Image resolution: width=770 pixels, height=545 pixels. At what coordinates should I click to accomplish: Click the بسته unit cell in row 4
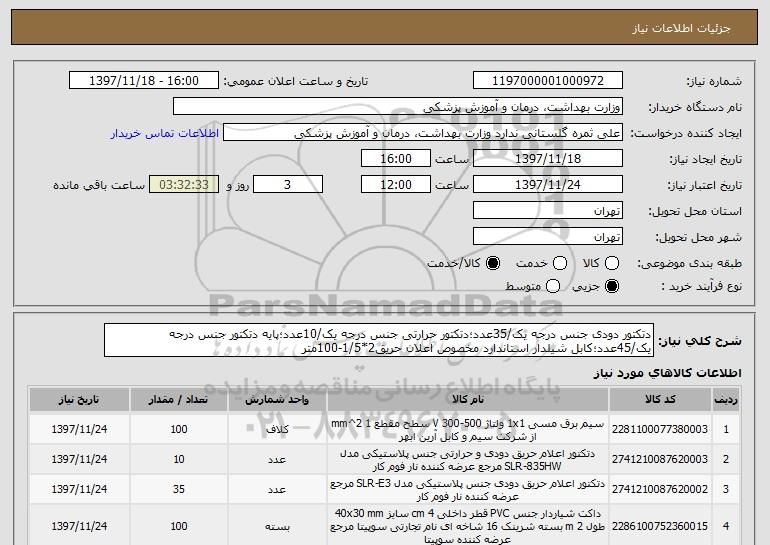click(x=277, y=526)
